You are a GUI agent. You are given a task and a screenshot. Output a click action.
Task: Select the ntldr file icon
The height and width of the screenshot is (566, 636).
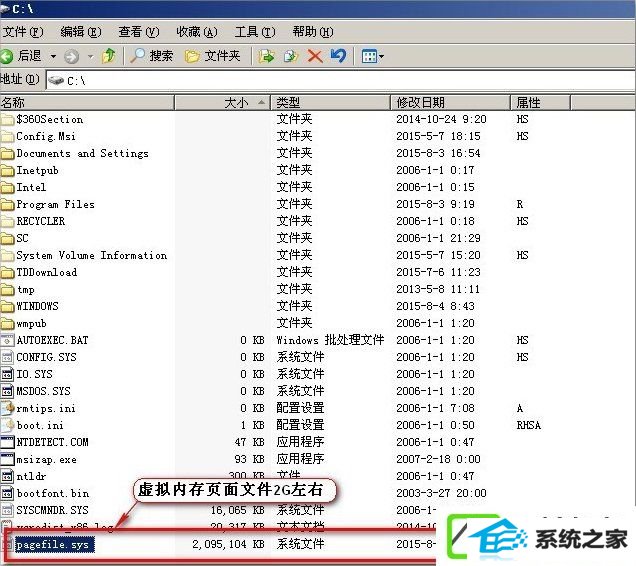pyautogui.click(x=7, y=476)
